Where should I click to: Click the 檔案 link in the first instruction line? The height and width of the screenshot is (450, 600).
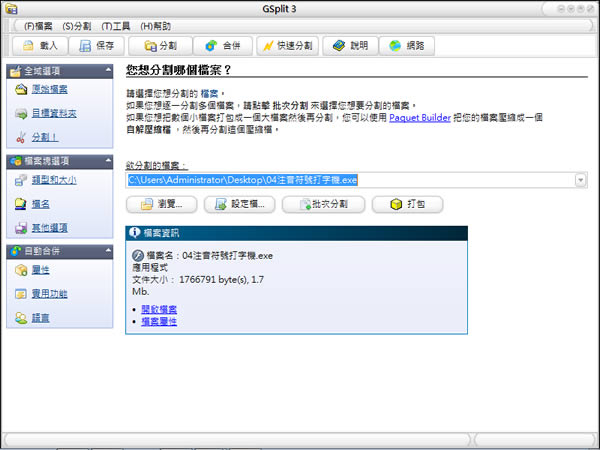click(x=209, y=93)
